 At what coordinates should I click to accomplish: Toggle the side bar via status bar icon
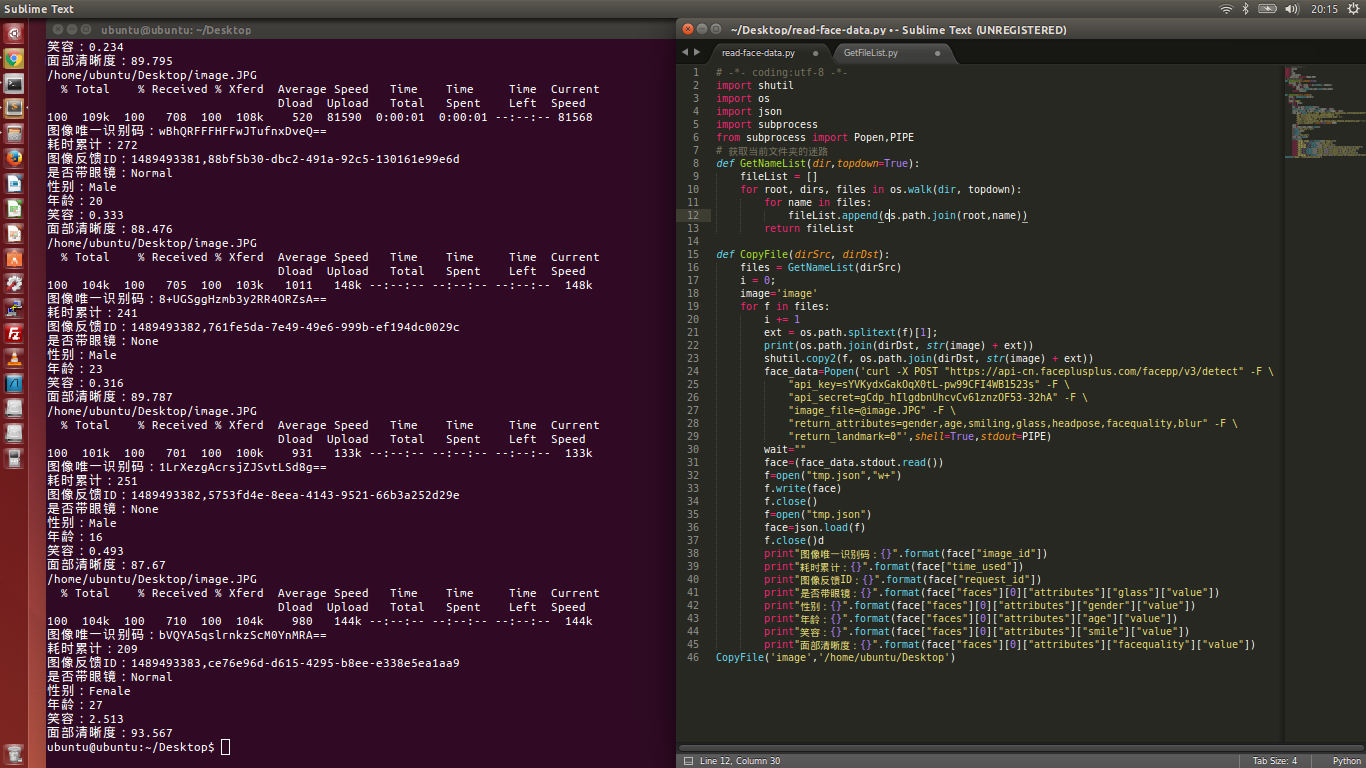pos(687,761)
